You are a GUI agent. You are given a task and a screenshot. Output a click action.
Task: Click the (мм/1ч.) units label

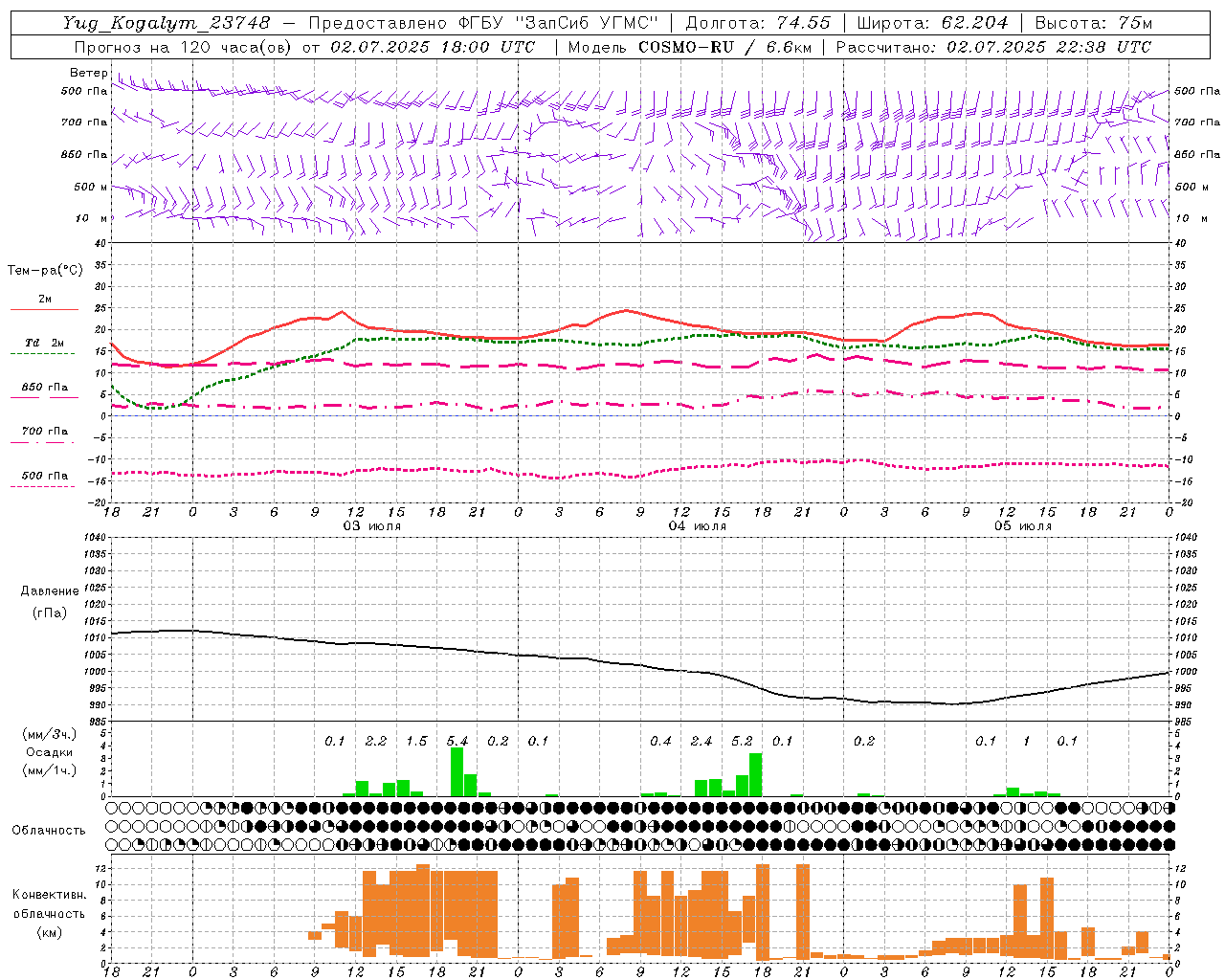coord(50,770)
